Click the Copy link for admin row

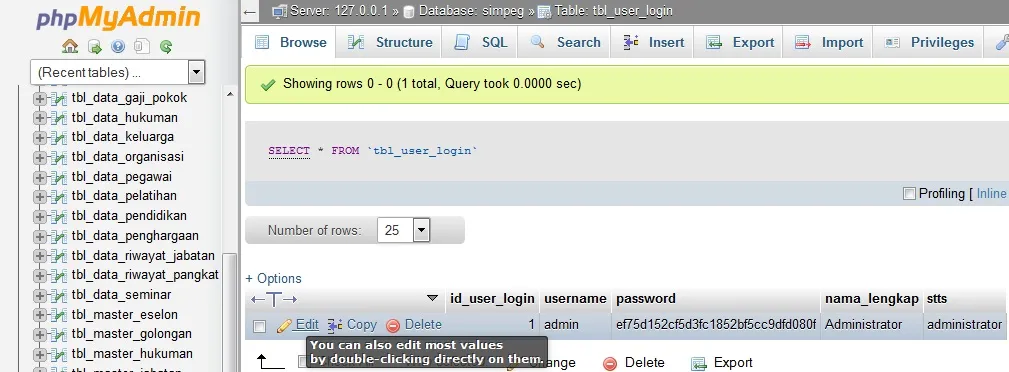(x=362, y=325)
